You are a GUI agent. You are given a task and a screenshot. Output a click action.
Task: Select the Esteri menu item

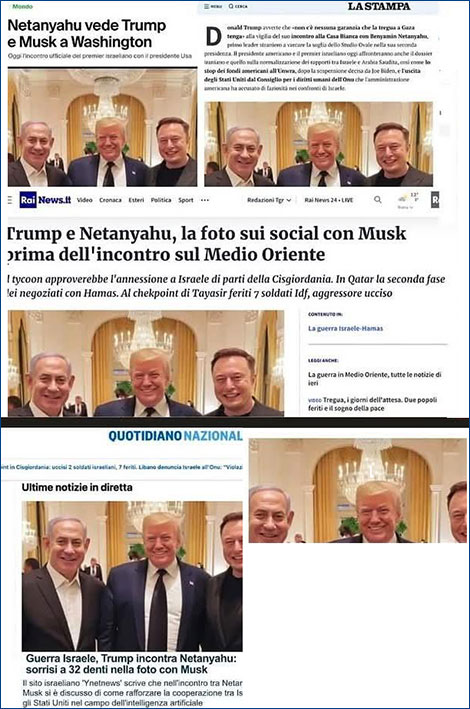coord(136,200)
